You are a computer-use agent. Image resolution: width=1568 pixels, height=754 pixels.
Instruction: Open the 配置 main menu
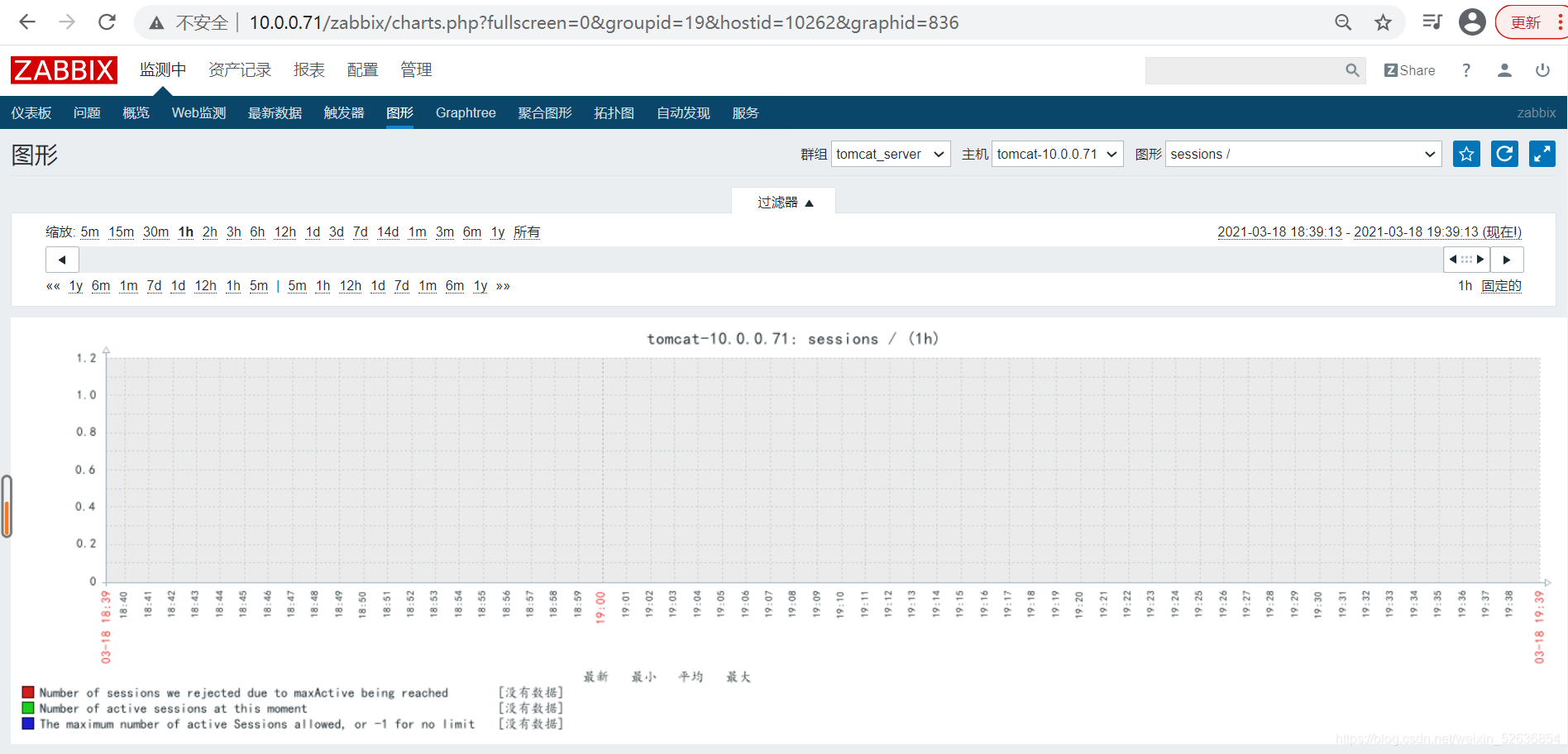click(362, 70)
